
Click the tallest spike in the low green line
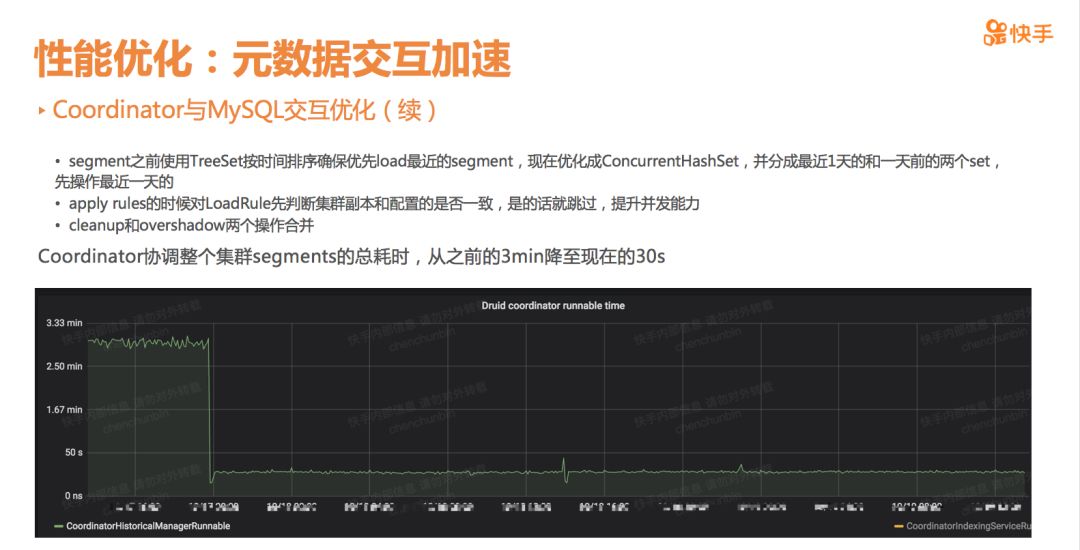click(564, 465)
